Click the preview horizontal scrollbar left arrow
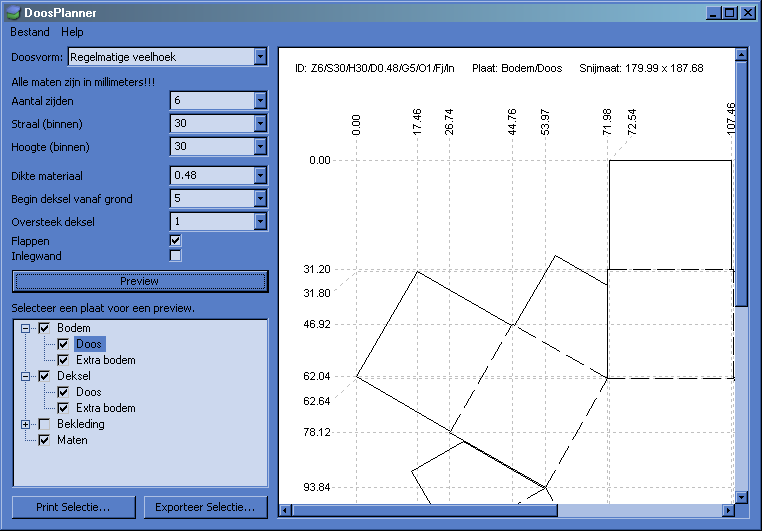The width and height of the screenshot is (762, 531). [286, 511]
